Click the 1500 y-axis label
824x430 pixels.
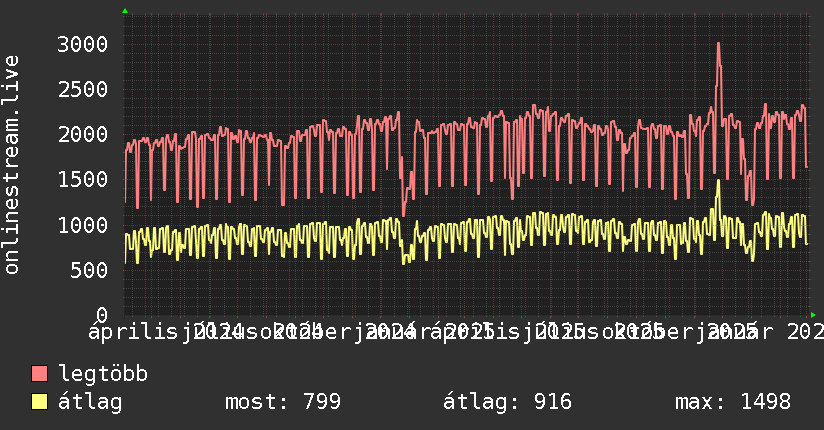(x=83, y=180)
